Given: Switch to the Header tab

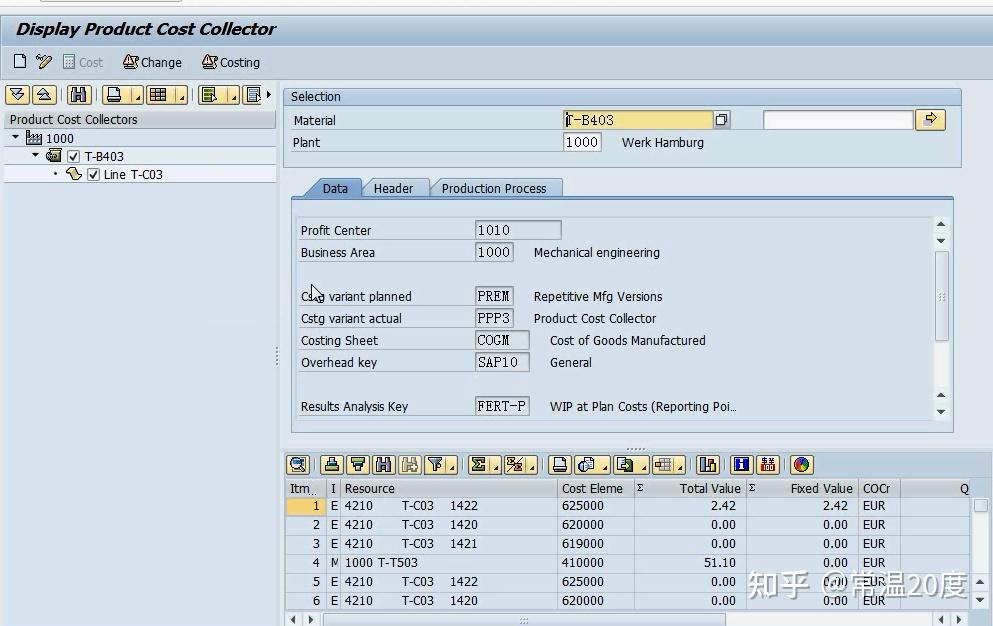Looking at the screenshot, I should [395, 188].
